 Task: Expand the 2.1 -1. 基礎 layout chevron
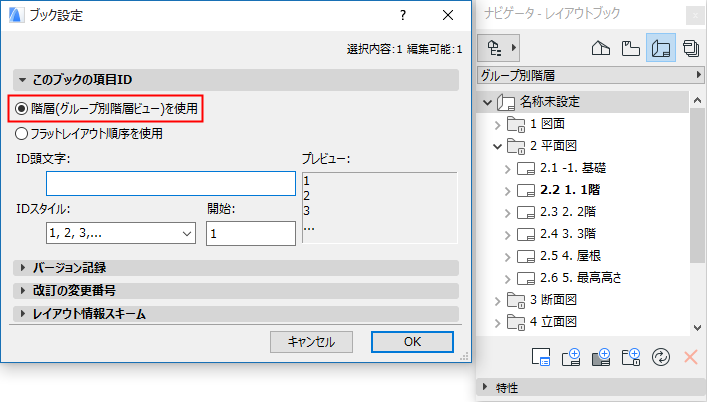coord(507,169)
